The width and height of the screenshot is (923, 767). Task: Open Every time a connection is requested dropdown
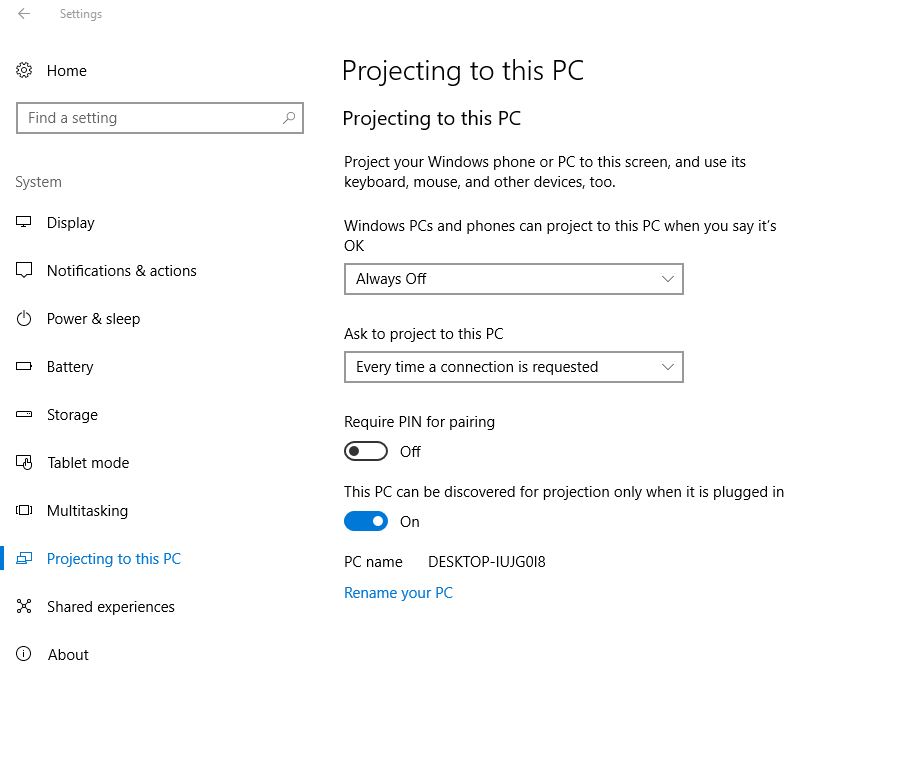click(x=513, y=367)
